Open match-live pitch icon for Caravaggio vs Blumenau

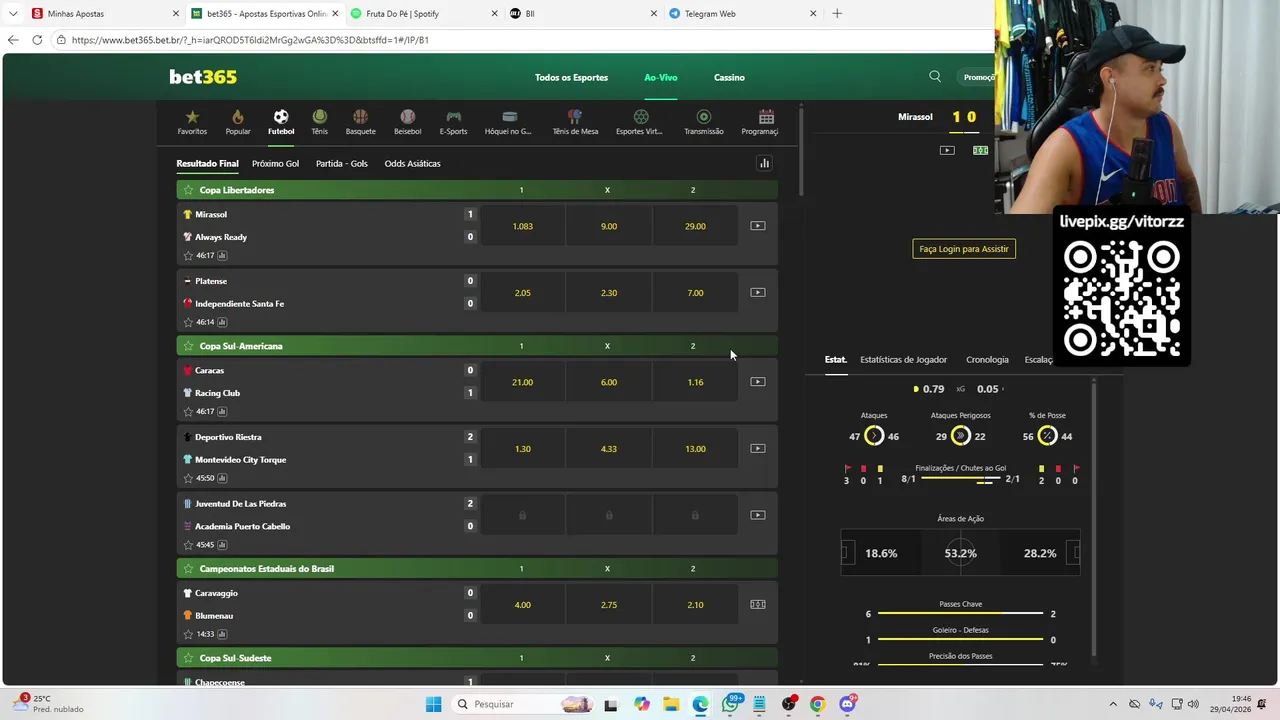tap(758, 605)
